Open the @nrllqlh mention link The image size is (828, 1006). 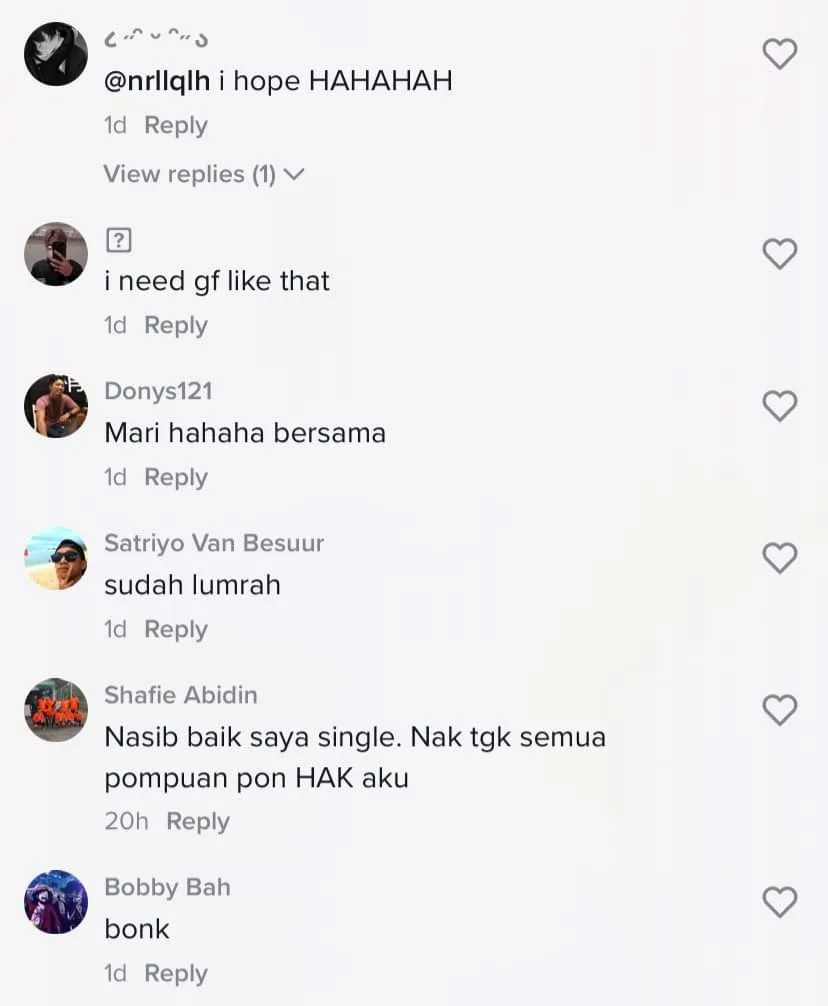click(x=157, y=81)
